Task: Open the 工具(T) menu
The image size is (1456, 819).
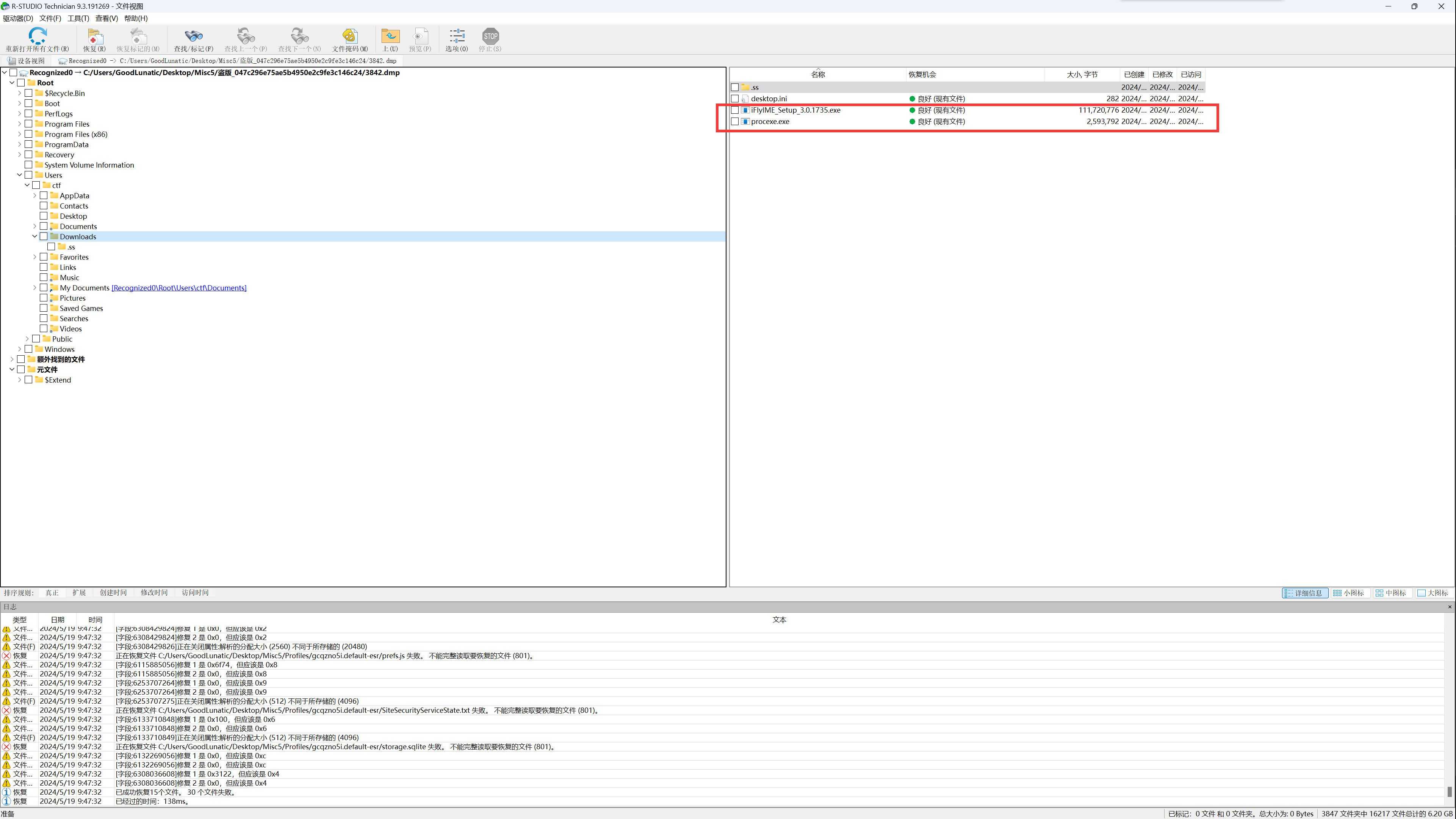Action: pos(78,18)
